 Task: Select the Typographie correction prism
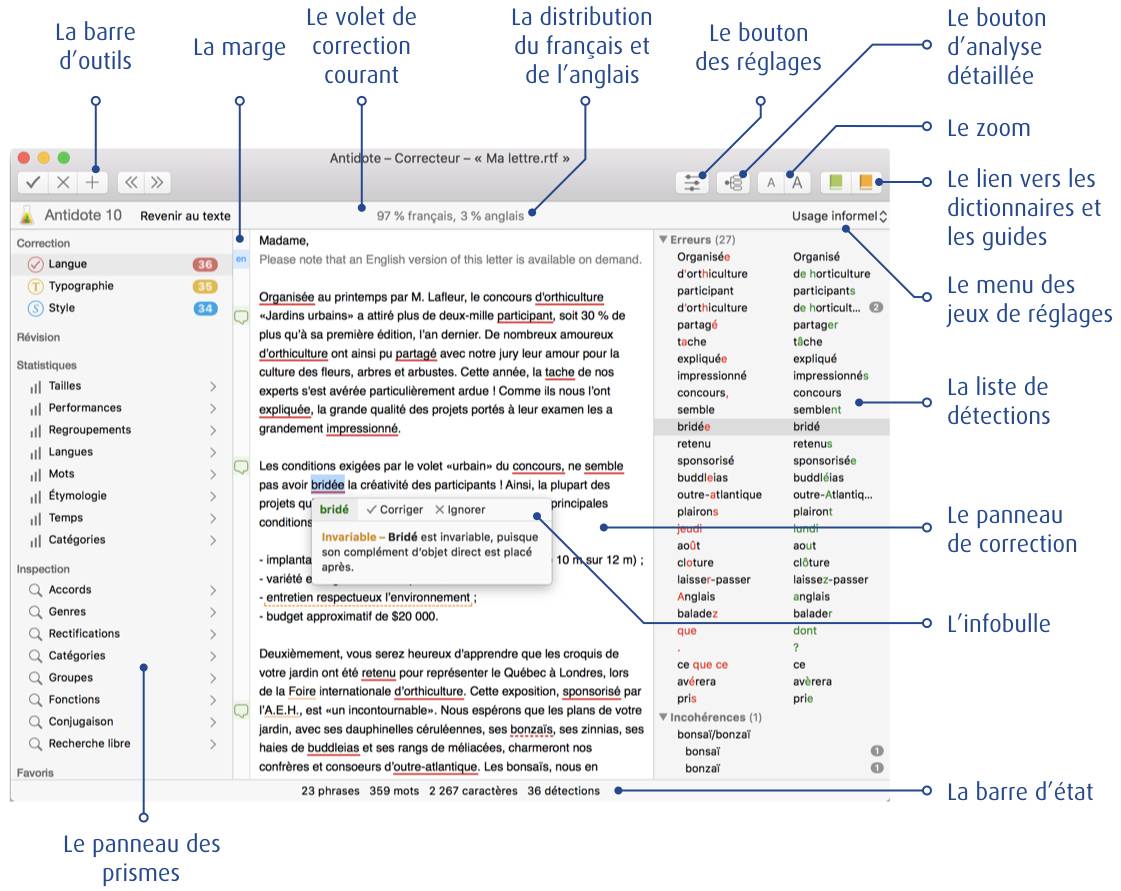click(81, 286)
